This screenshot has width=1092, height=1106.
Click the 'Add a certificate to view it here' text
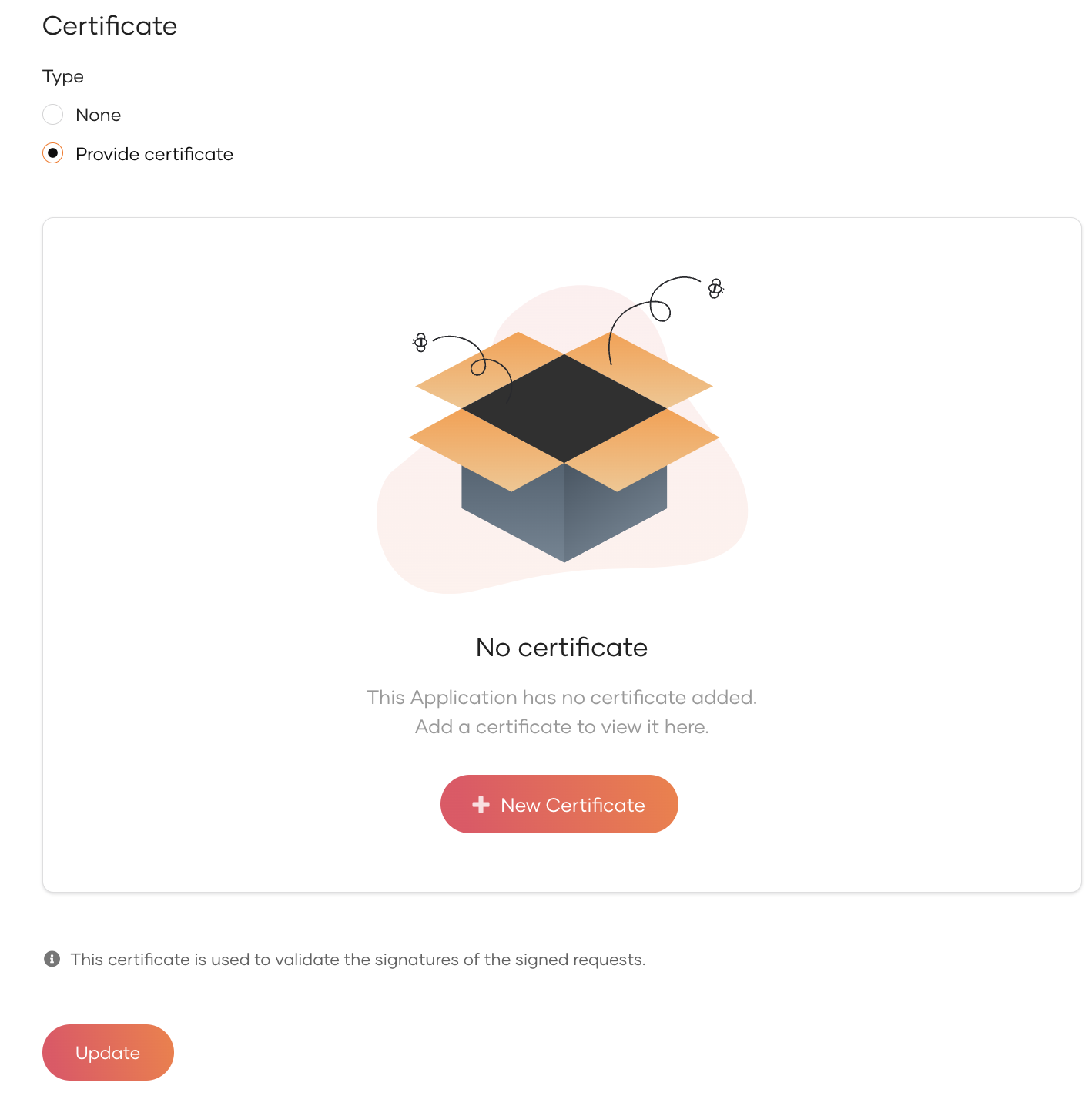(x=561, y=726)
